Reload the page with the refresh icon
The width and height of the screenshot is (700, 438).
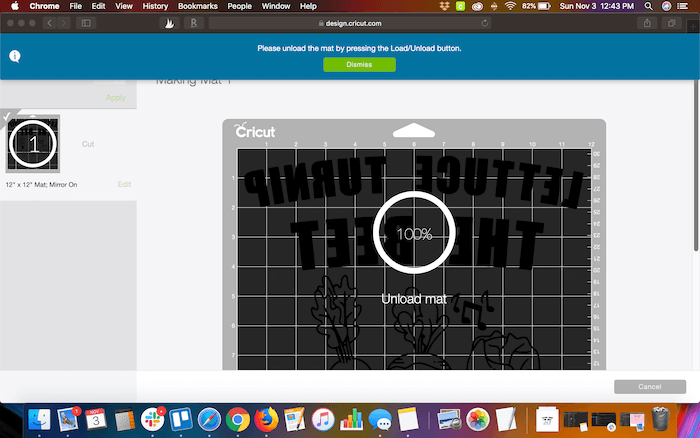click(484, 23)
